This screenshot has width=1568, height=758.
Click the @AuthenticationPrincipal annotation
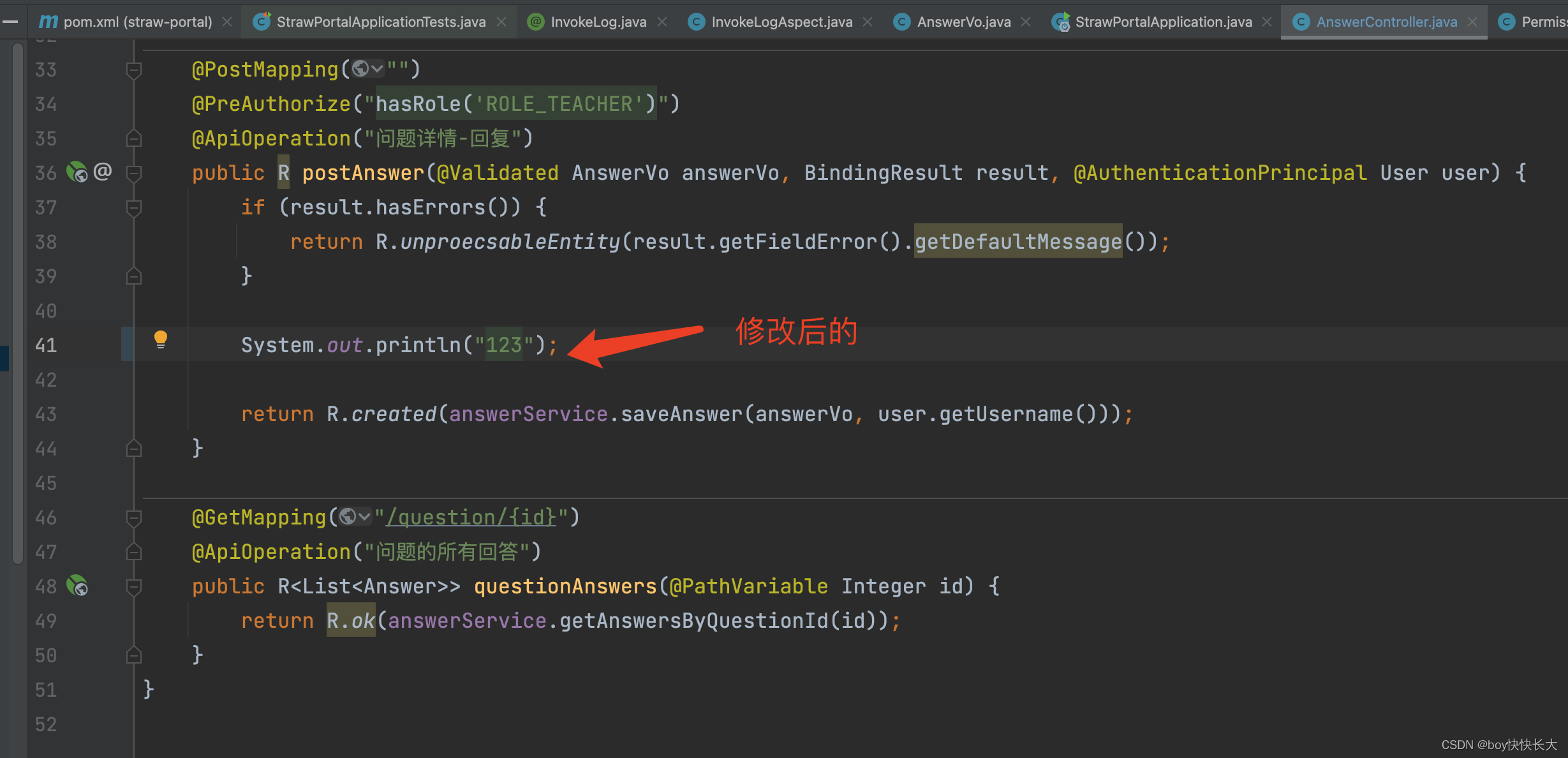coord(1220,172)
